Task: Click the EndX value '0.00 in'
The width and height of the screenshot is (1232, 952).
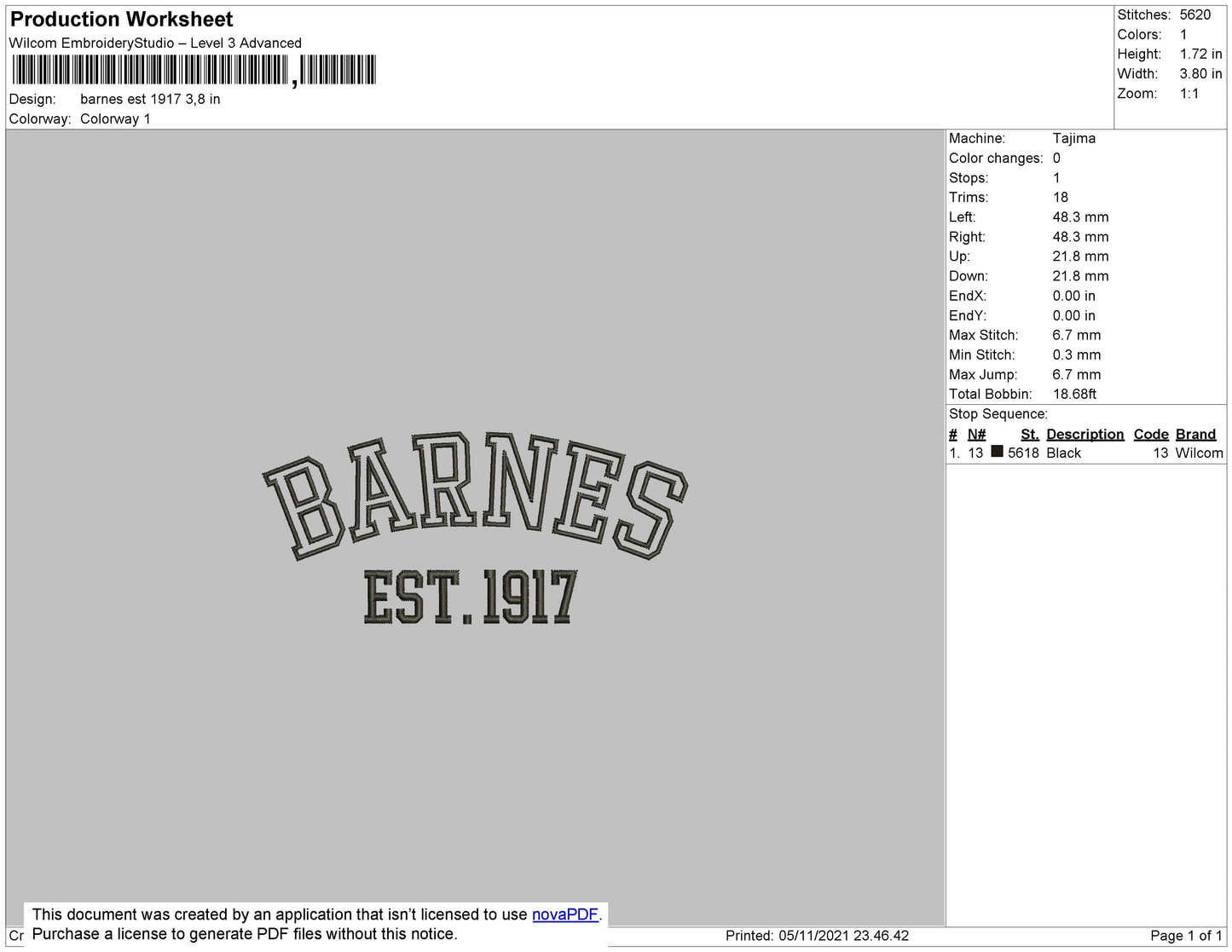Action: [x=1074, y=296]
